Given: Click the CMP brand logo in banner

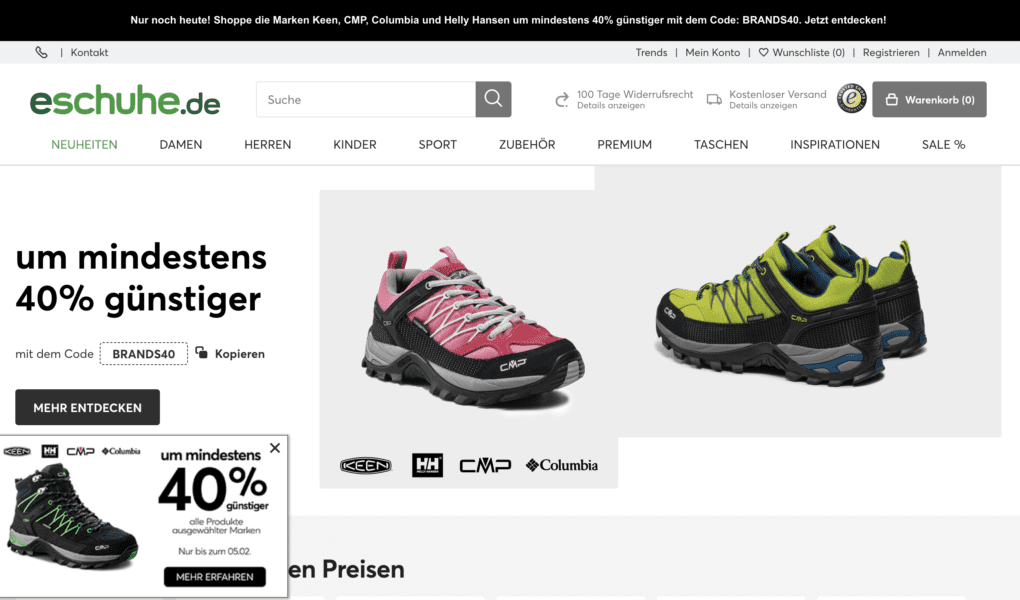Looking at the screenshot, I should (485, 465).
